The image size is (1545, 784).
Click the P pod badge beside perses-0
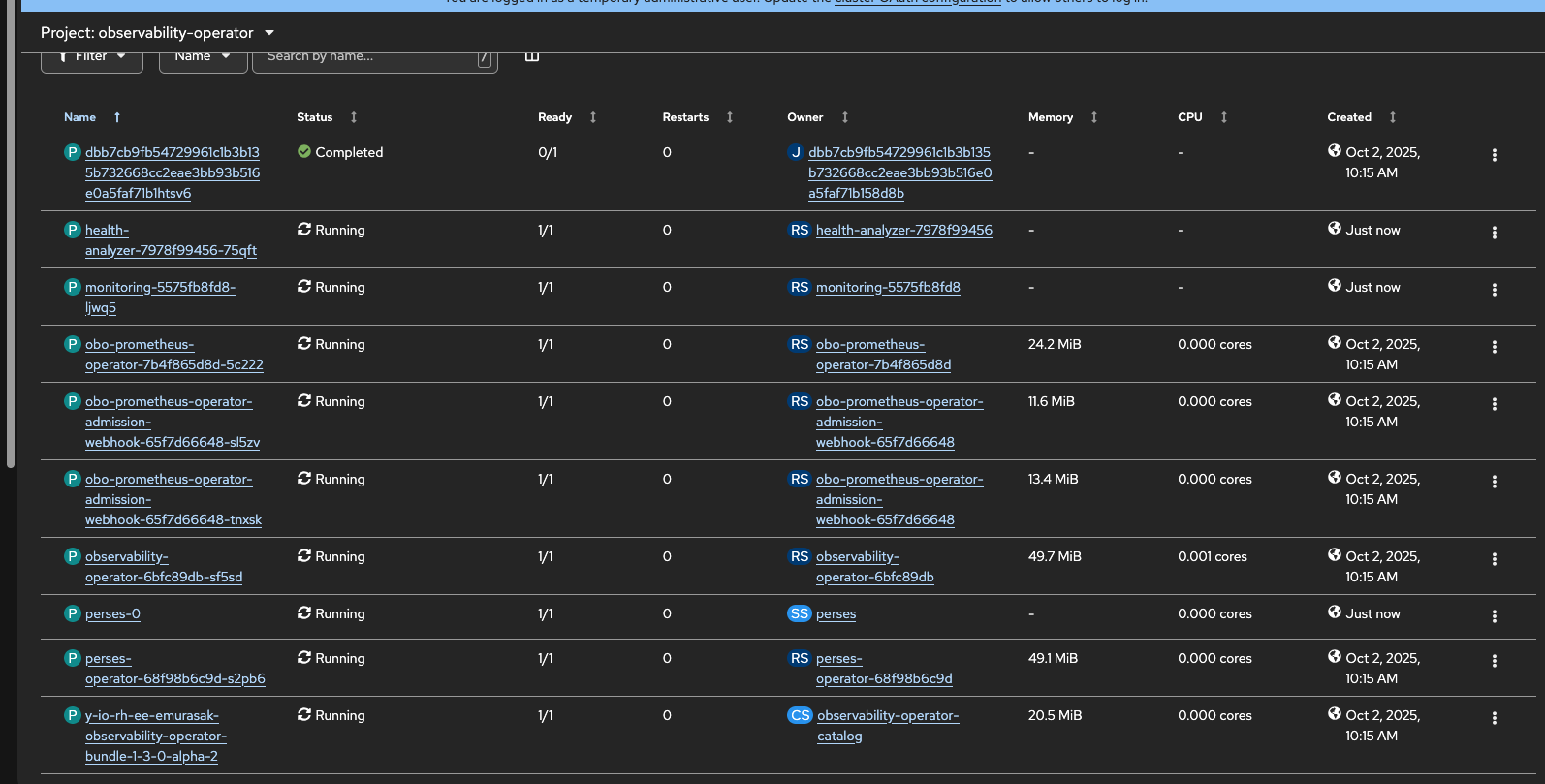[x=72, y=613]
